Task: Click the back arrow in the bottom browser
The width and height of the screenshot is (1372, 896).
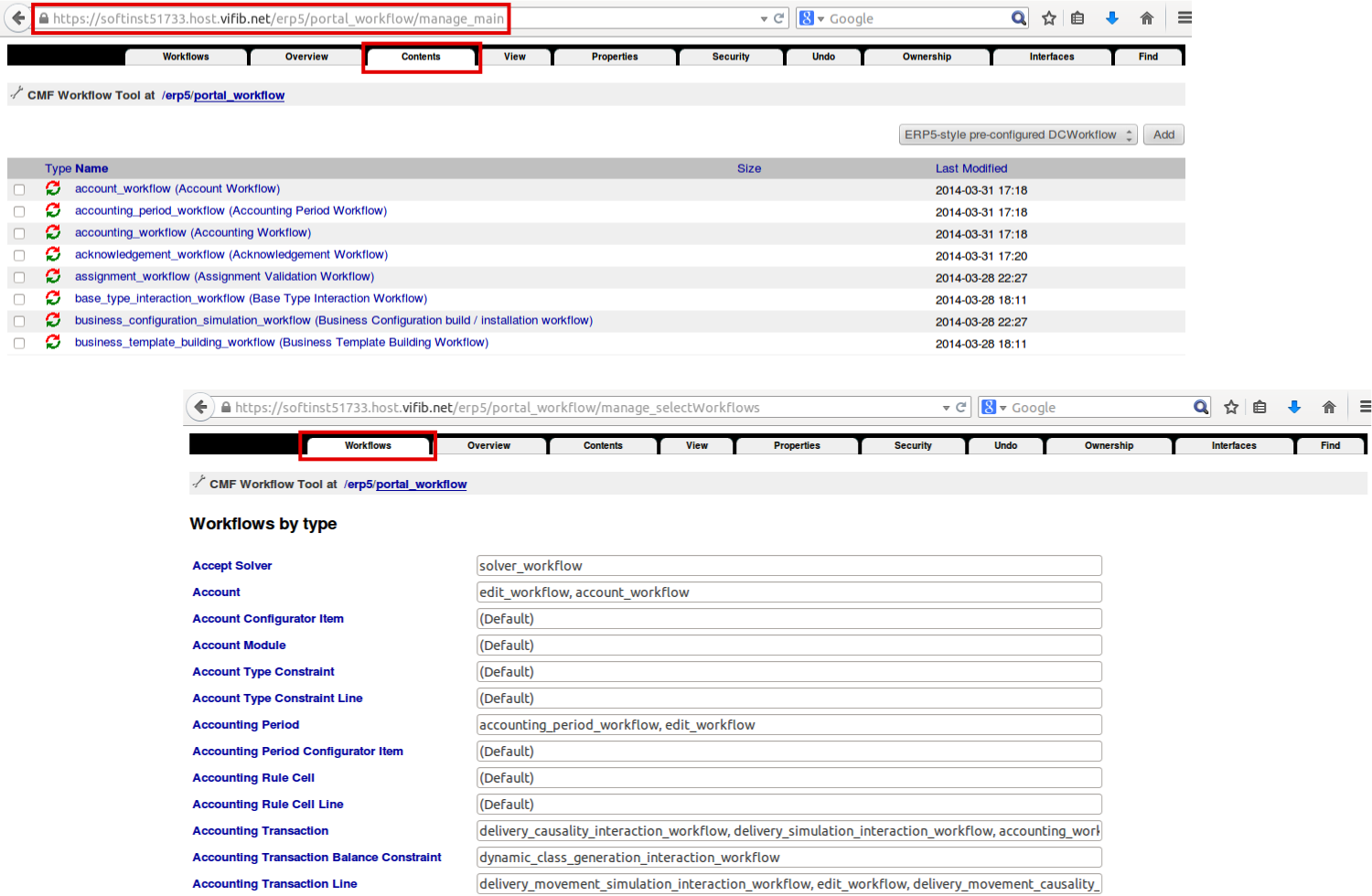Action: coord(200,407)
